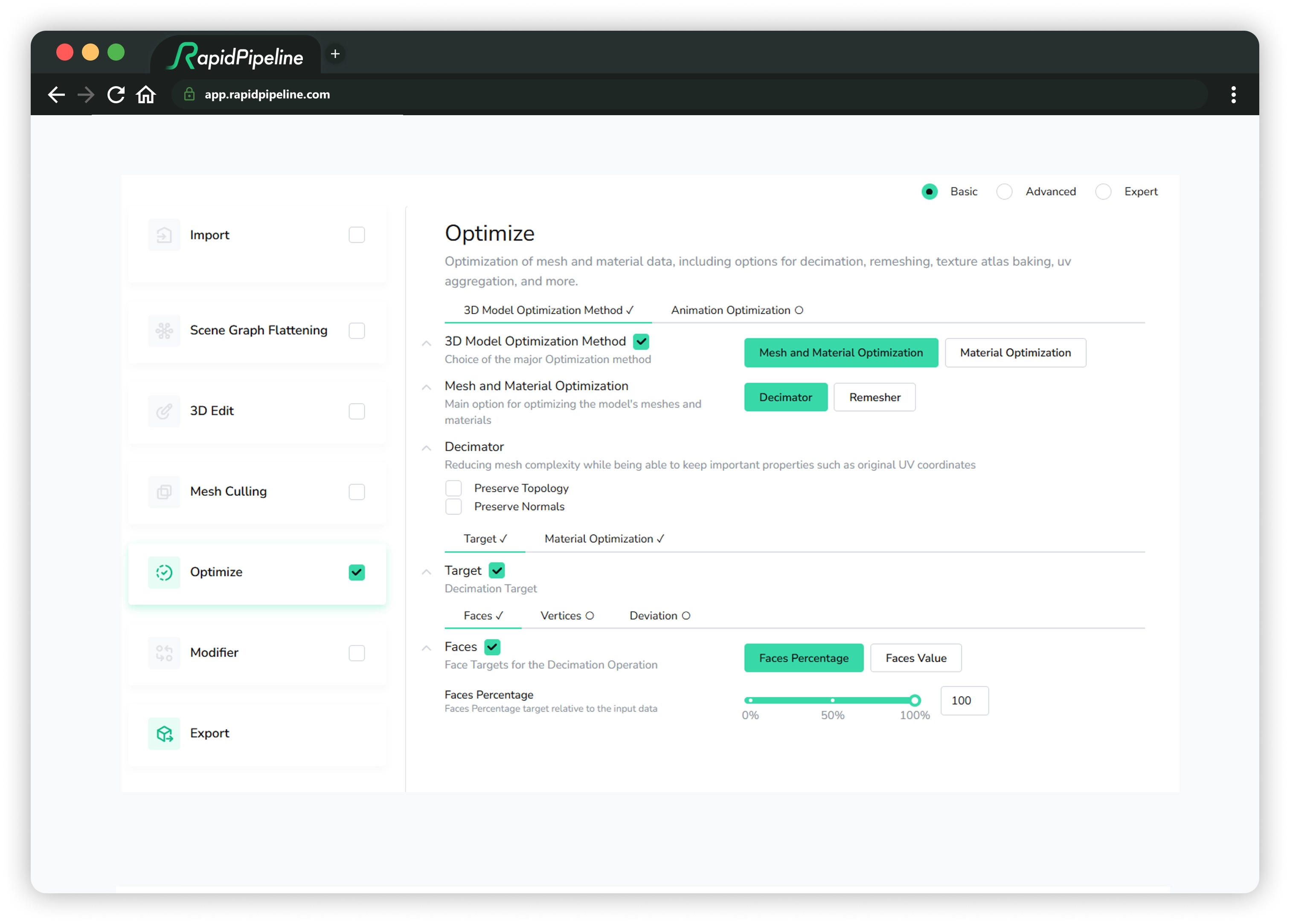Reload the page with the refresh icon
Screen dimensions: 1290x924
(116, 94)
